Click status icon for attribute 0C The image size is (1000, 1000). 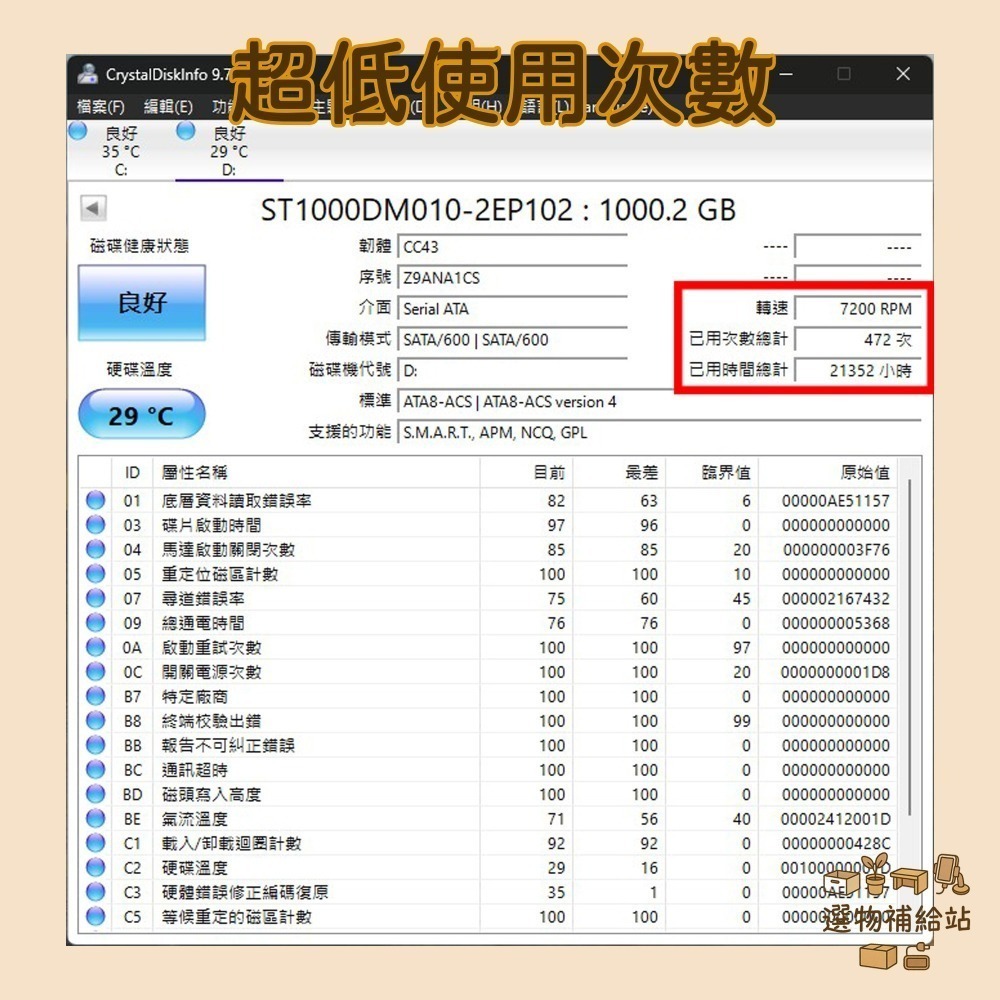click(x=96, y=672)
